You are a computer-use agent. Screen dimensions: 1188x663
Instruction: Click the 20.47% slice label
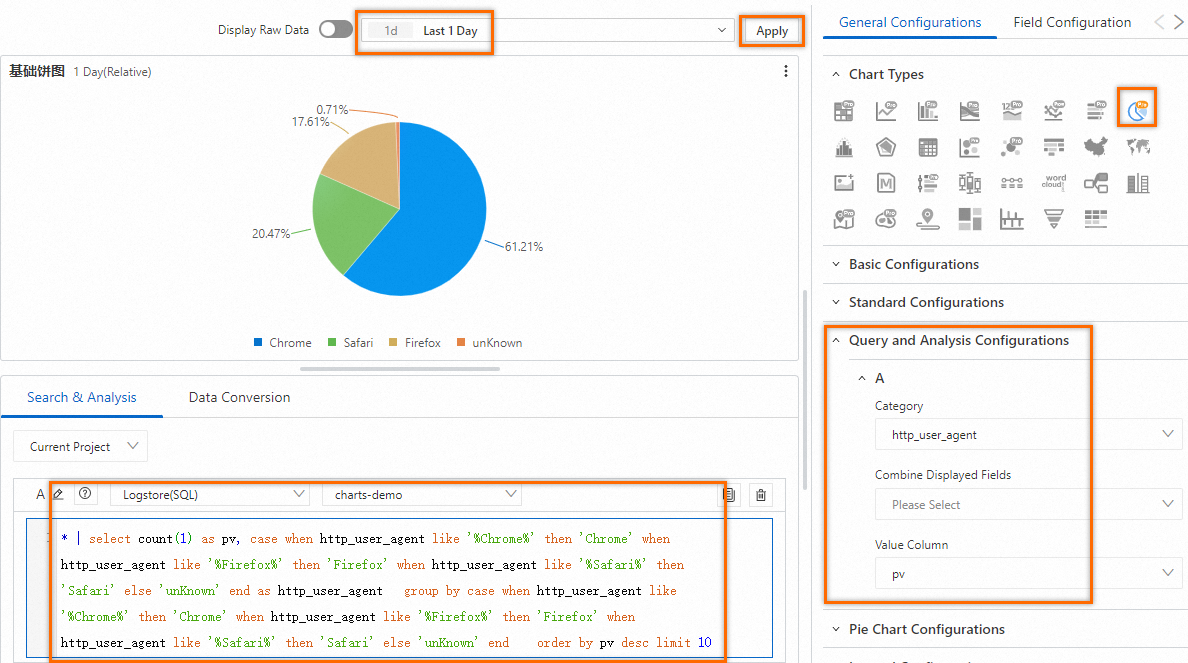271,234
